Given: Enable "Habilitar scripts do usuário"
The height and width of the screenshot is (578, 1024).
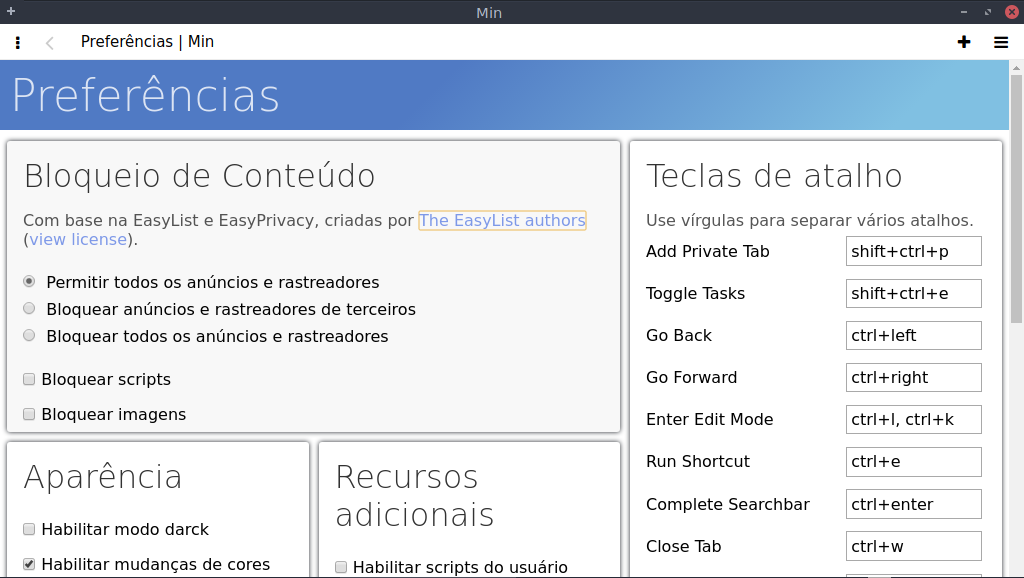Looking at the screenshot, I should (340, 567).
